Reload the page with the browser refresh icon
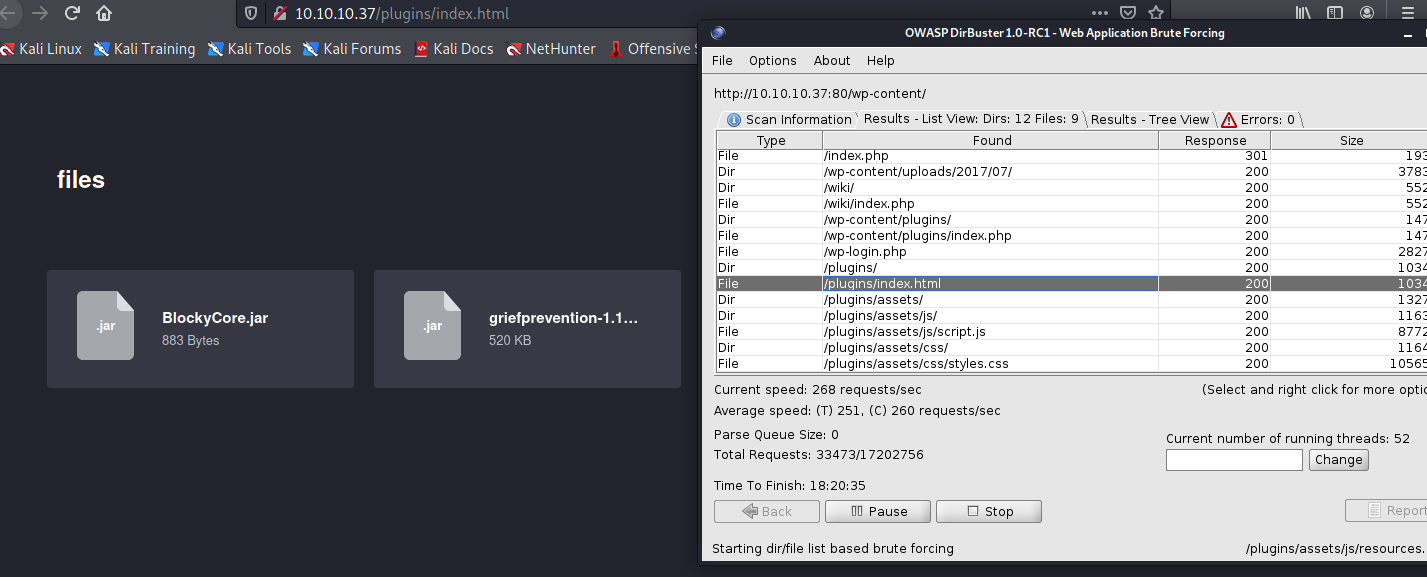Screen dimensions: 1427x577 pos(72,14)
